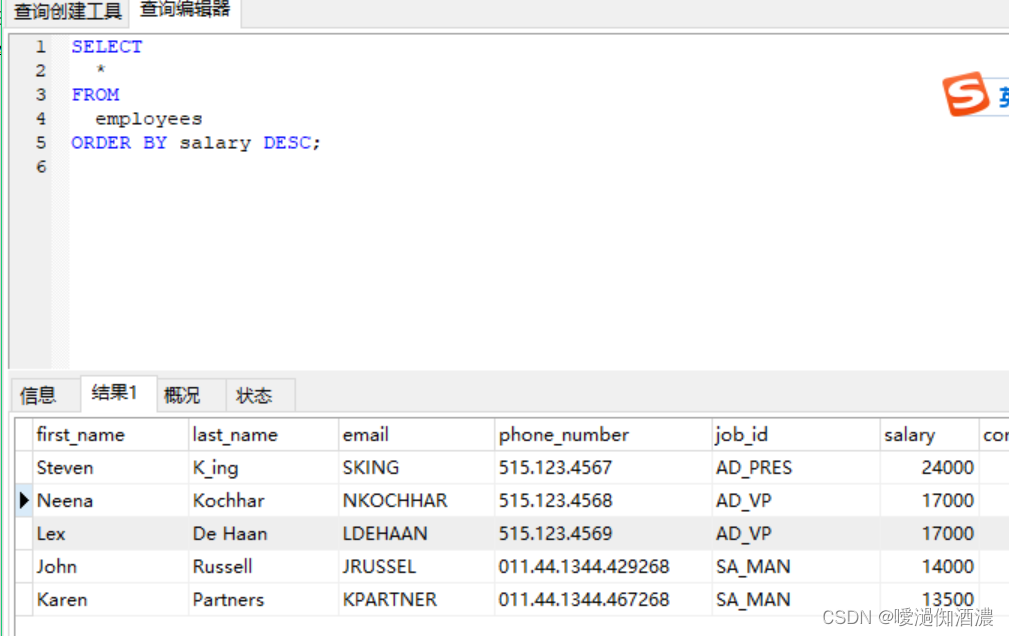
Task: Click the salary value 24000 cell
Action: point(947,467)
